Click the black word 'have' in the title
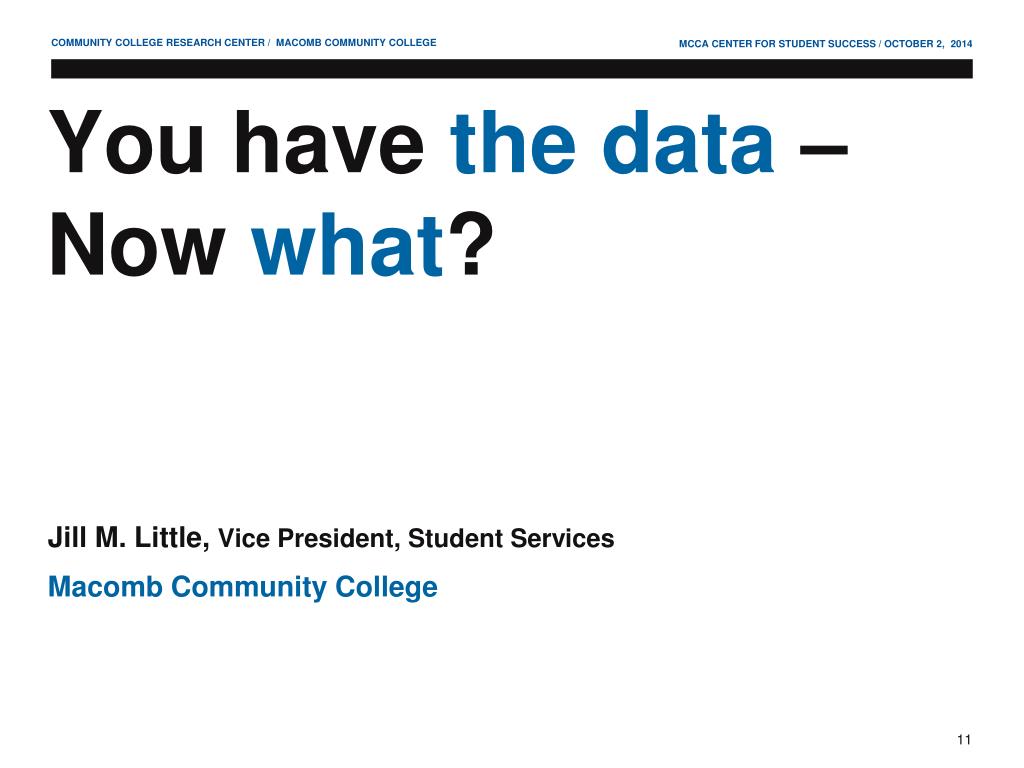The height and width of the screenshot is (768, 1024). [x=329, y=142]
